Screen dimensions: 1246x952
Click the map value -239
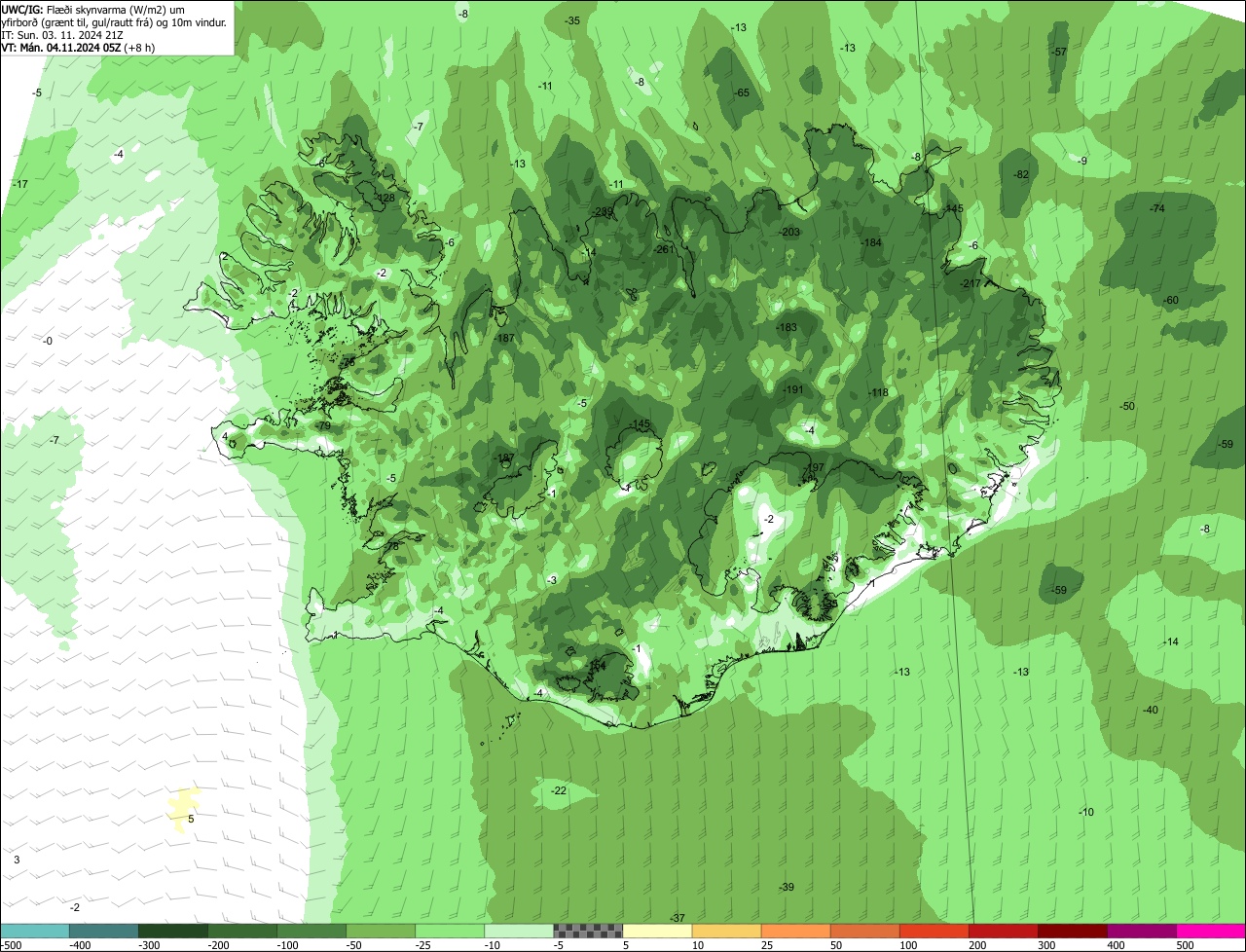pos(603,211)
